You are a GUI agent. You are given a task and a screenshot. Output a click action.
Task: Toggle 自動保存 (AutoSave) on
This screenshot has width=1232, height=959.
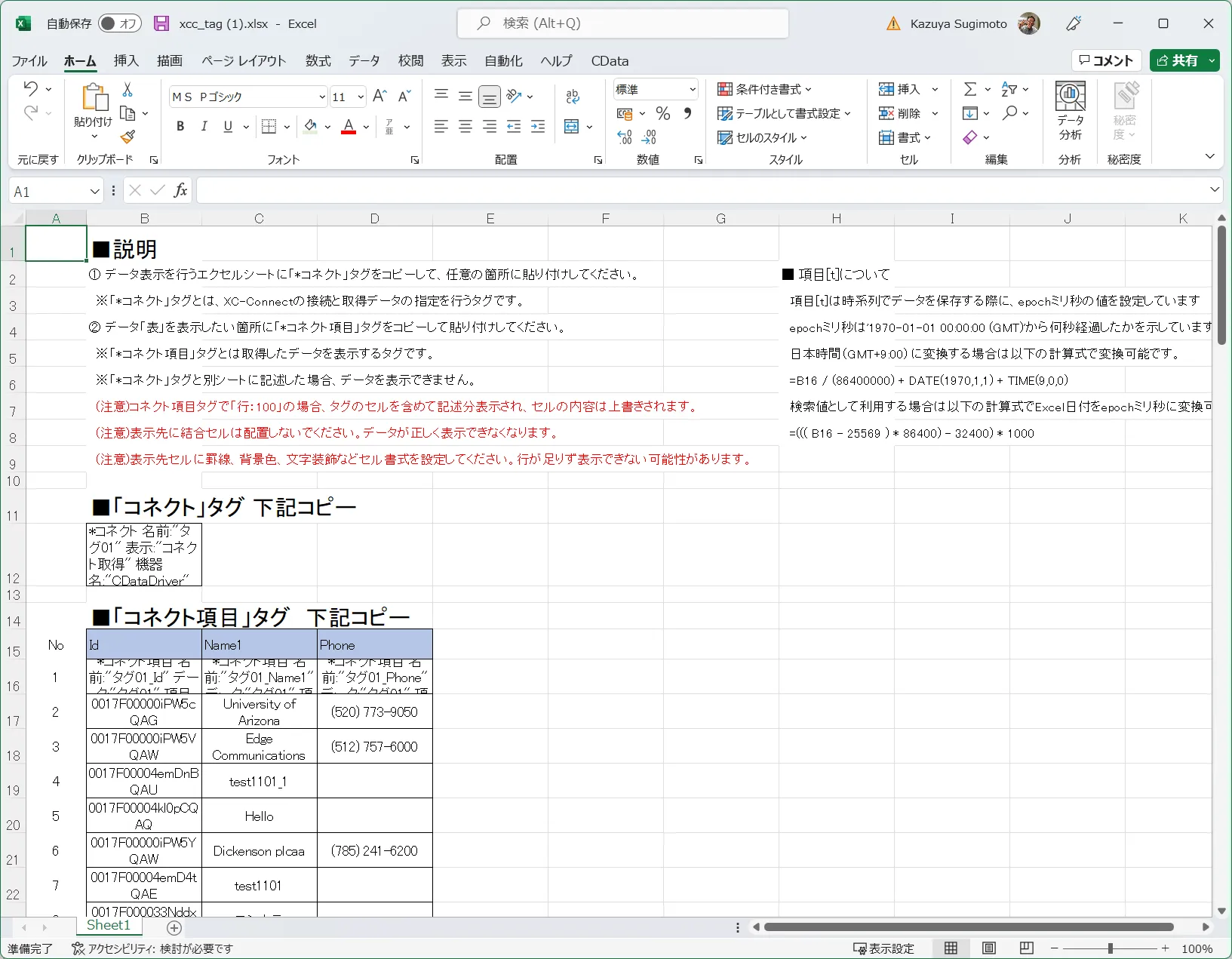(x=119, y=23)
